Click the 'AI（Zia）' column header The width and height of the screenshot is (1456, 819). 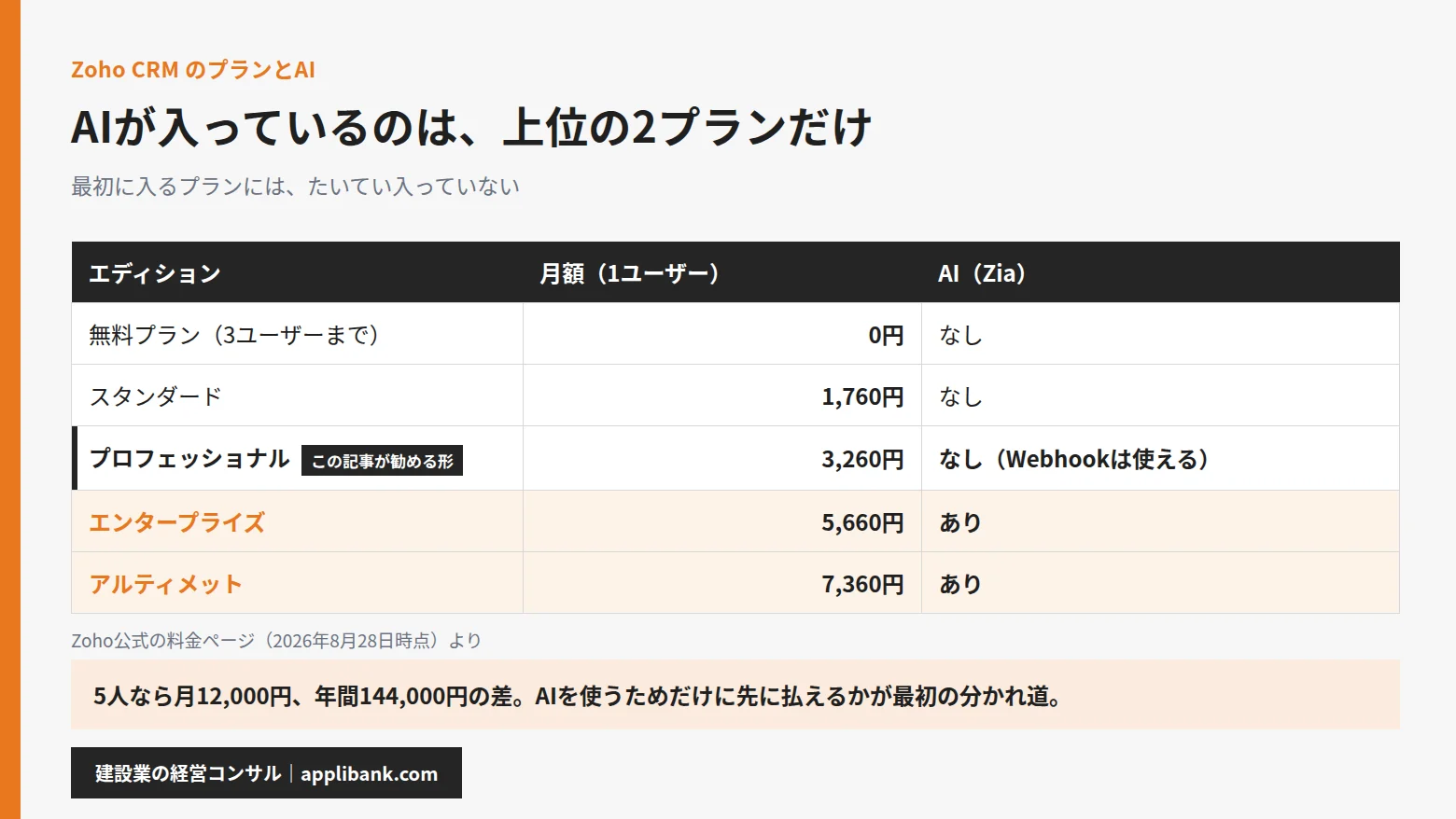(x=1160, y=272)
